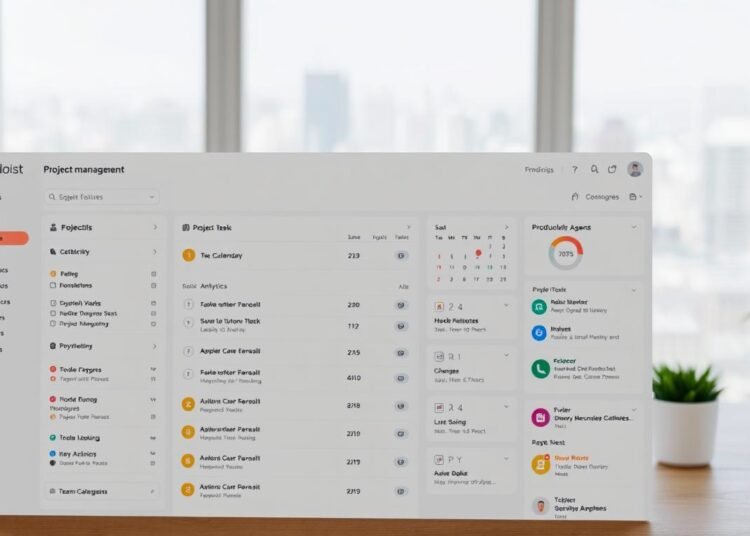Expand the Hock Falsates card chevron
750x536 pixels.
[506, 305]
